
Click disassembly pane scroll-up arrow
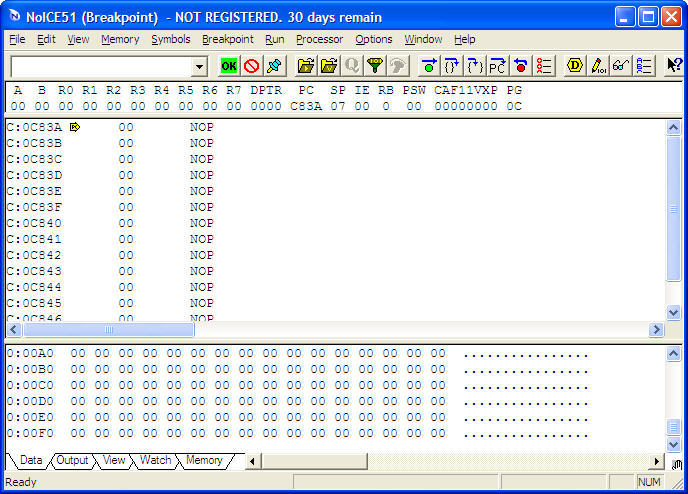674,128
